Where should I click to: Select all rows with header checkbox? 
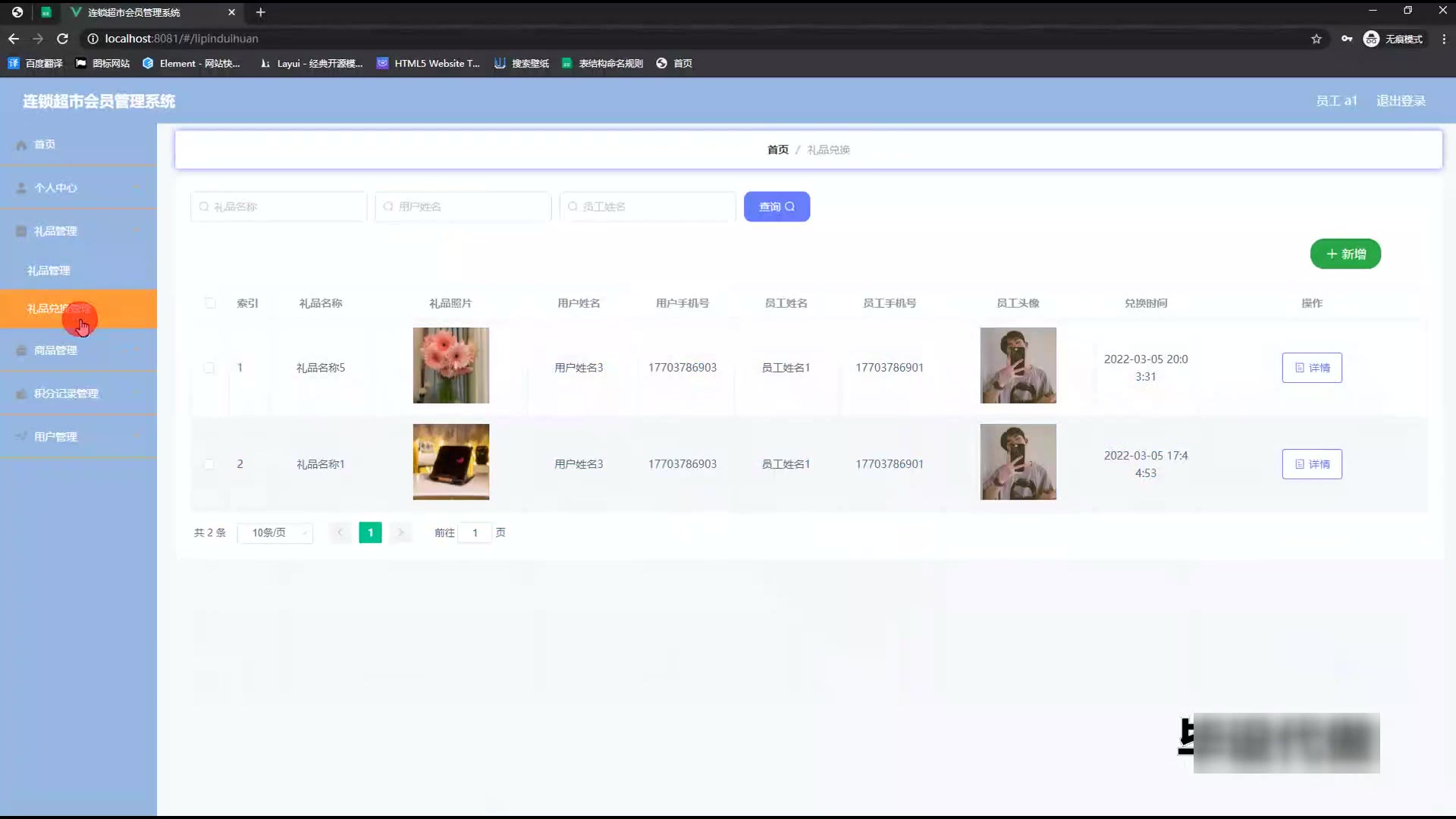coord(210,303)
